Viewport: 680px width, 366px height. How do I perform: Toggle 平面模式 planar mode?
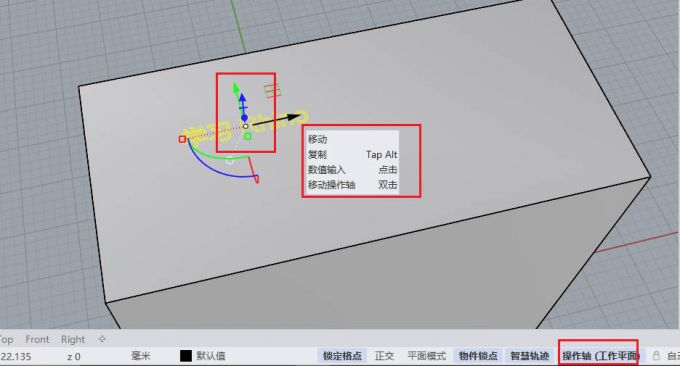pyautogui.click(x=427, y=356)
